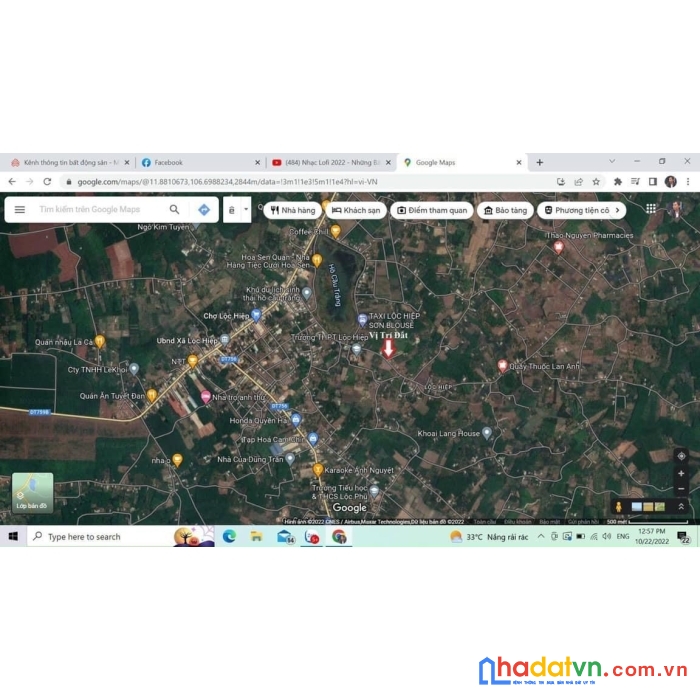Image resolution: width=700 pixels, height=700 pixels.
Task: Click the address bar URL
Action: (x=227, y=182)
